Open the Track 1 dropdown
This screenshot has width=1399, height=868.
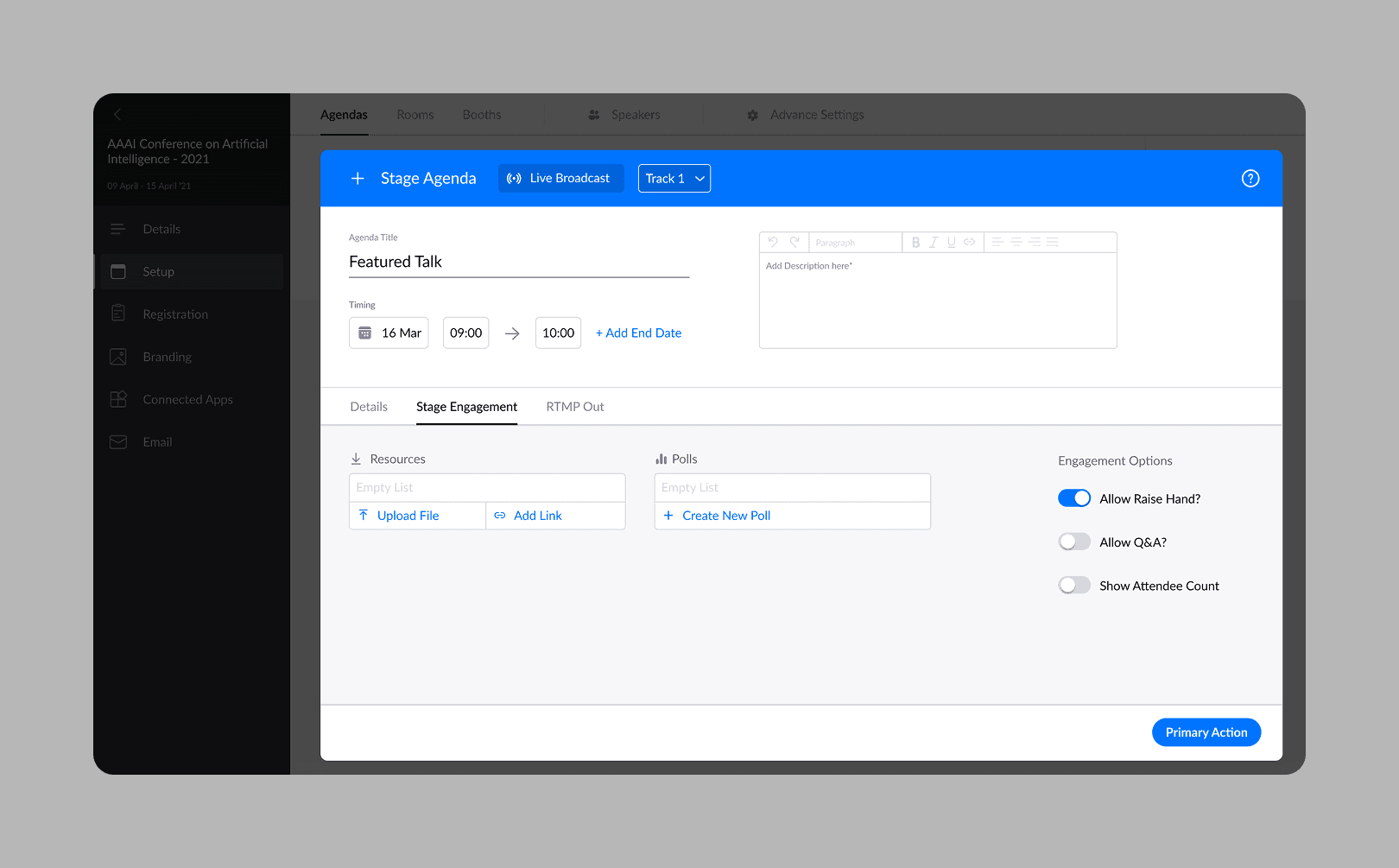coord(674,178)
